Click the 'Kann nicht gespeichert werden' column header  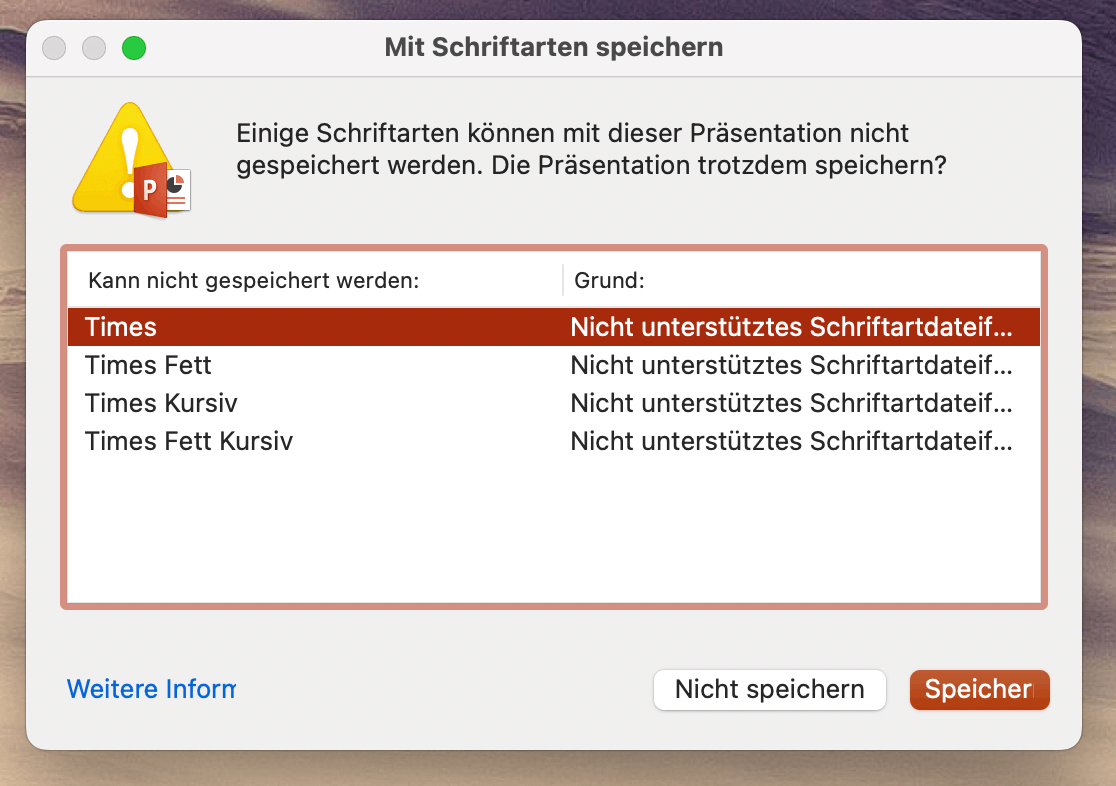point(253,281)
